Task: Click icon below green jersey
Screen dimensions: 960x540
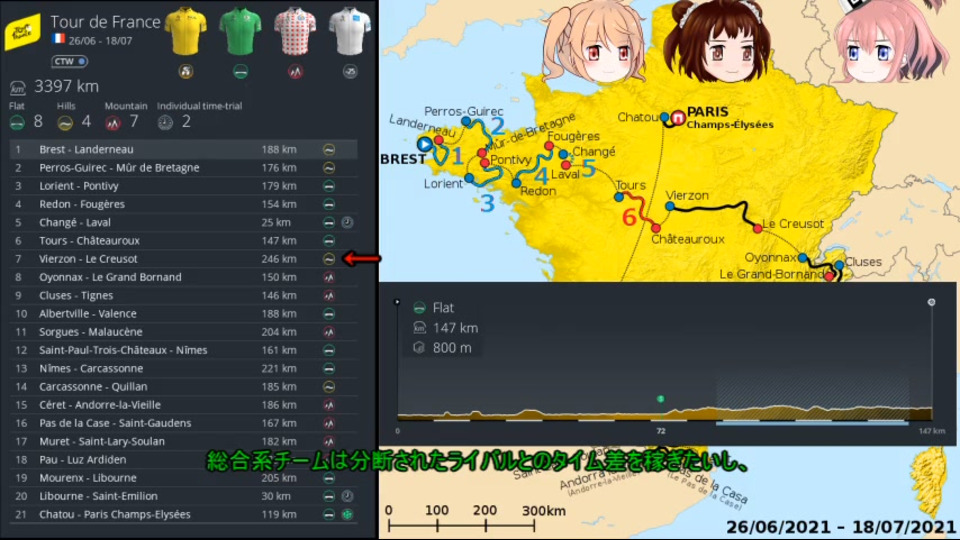Action: pos(240,72)
